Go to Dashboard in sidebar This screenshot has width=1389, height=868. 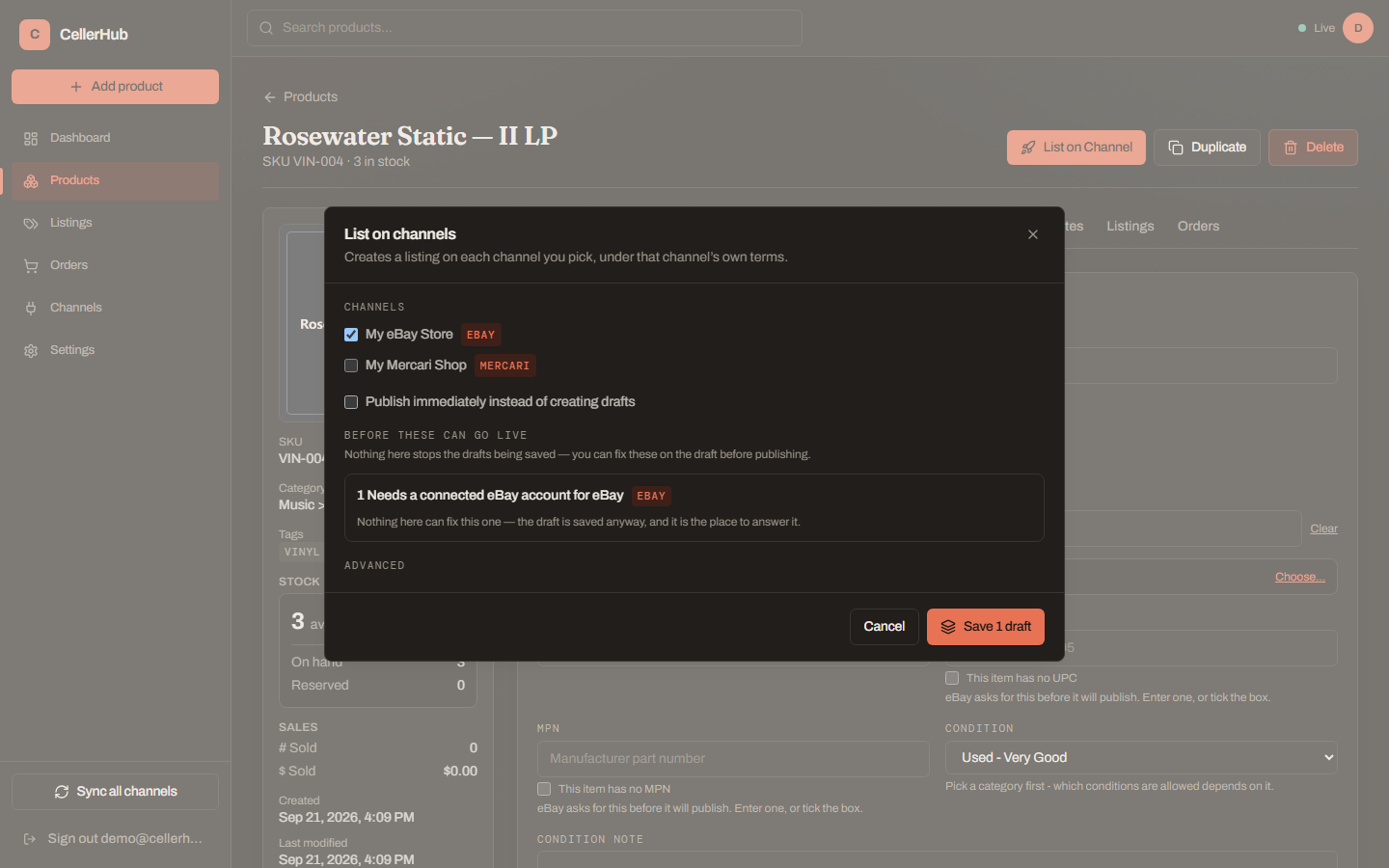coord(115,138)
